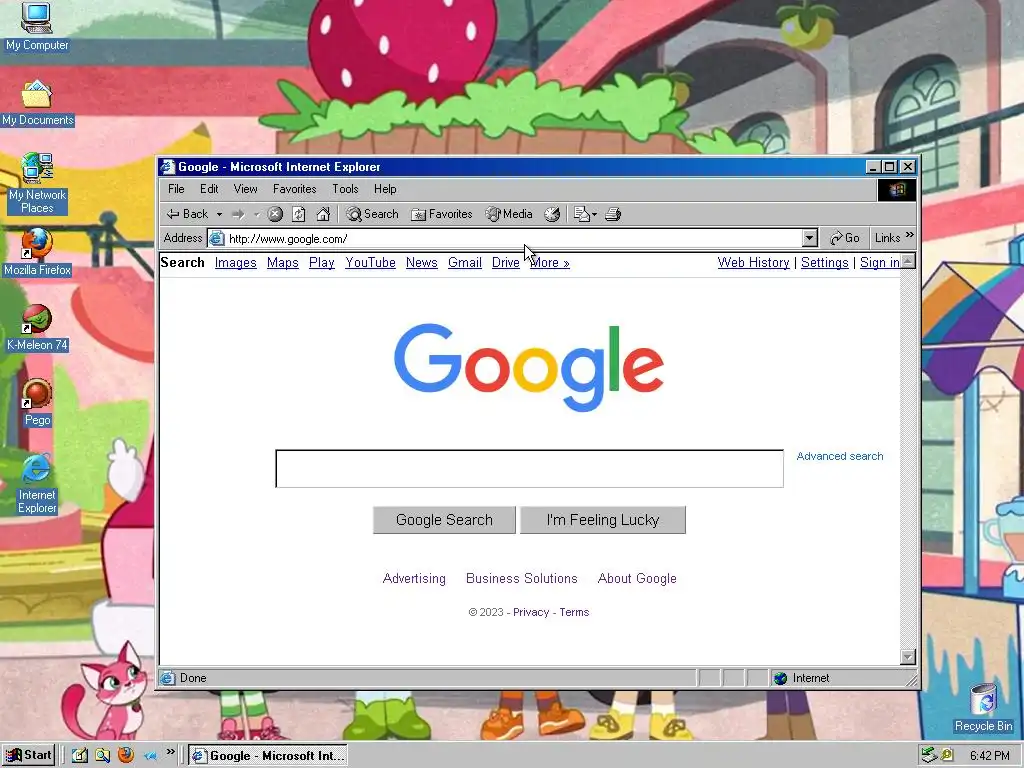
Task: Expand the Address bar dropdown list
Action: (810, 238)
